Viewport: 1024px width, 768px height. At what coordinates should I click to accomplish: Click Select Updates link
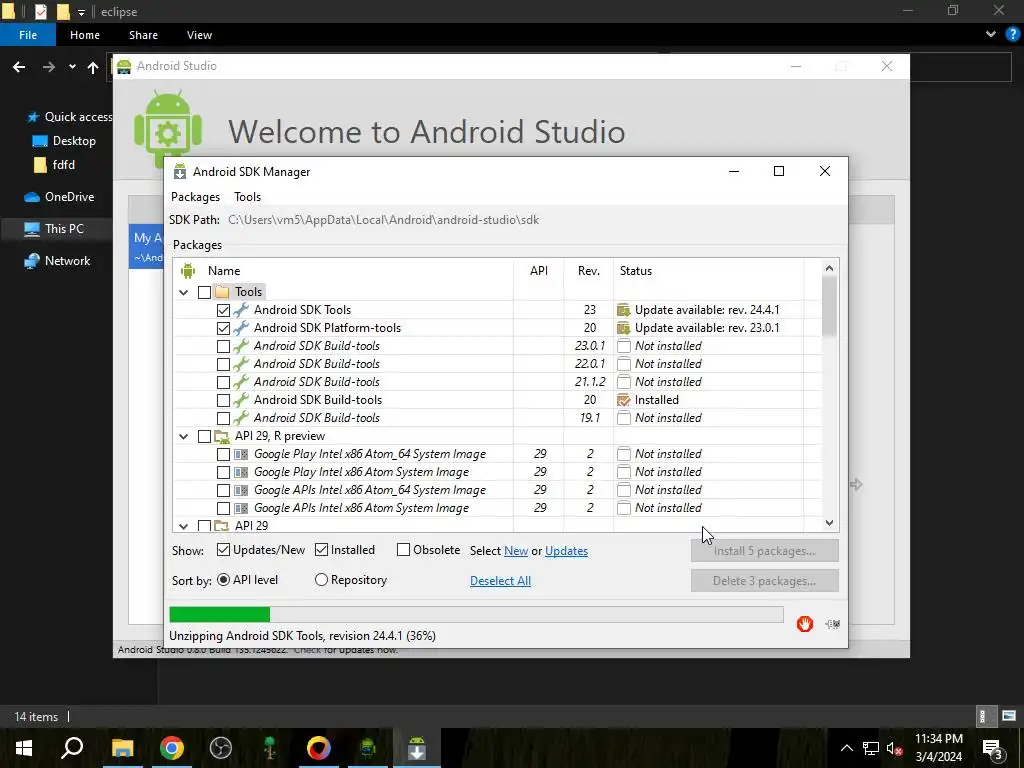click(x=566, y=551)
